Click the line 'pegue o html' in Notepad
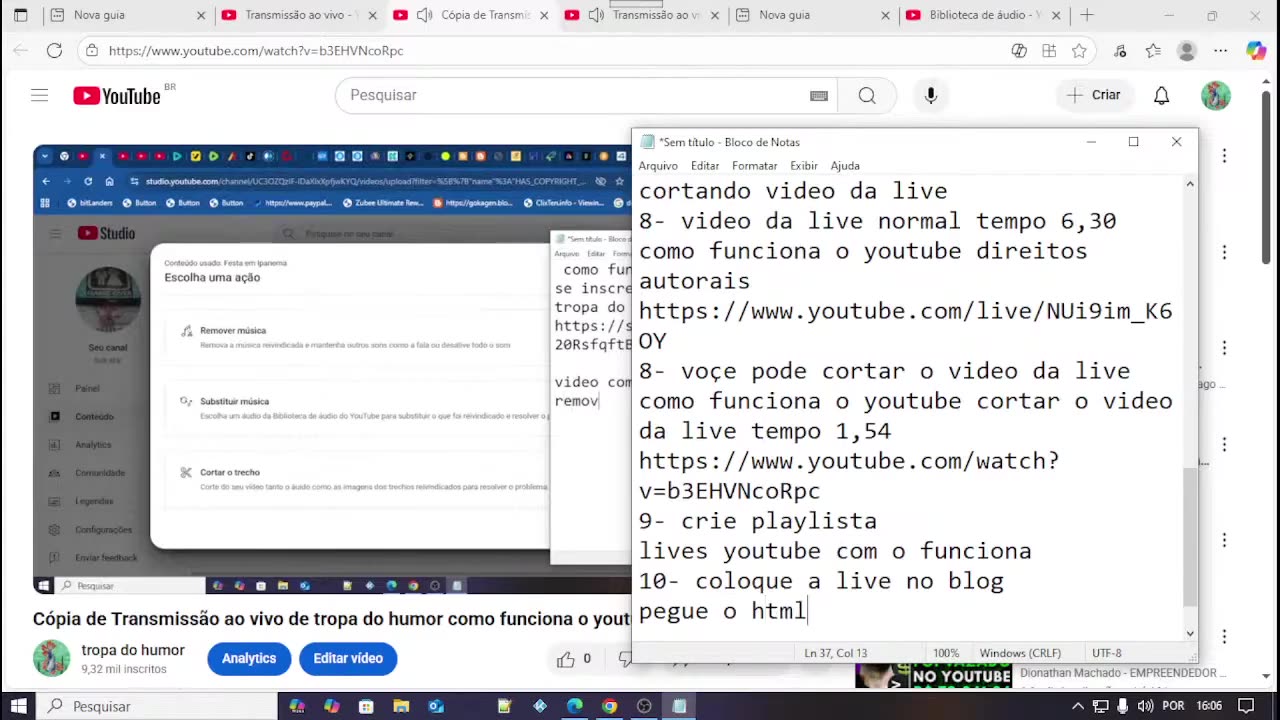 (722, 611)
